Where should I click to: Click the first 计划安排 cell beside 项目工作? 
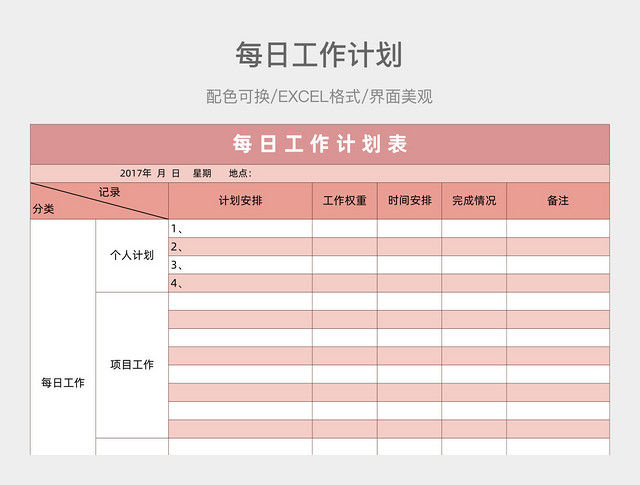click(x=240, y=302)
